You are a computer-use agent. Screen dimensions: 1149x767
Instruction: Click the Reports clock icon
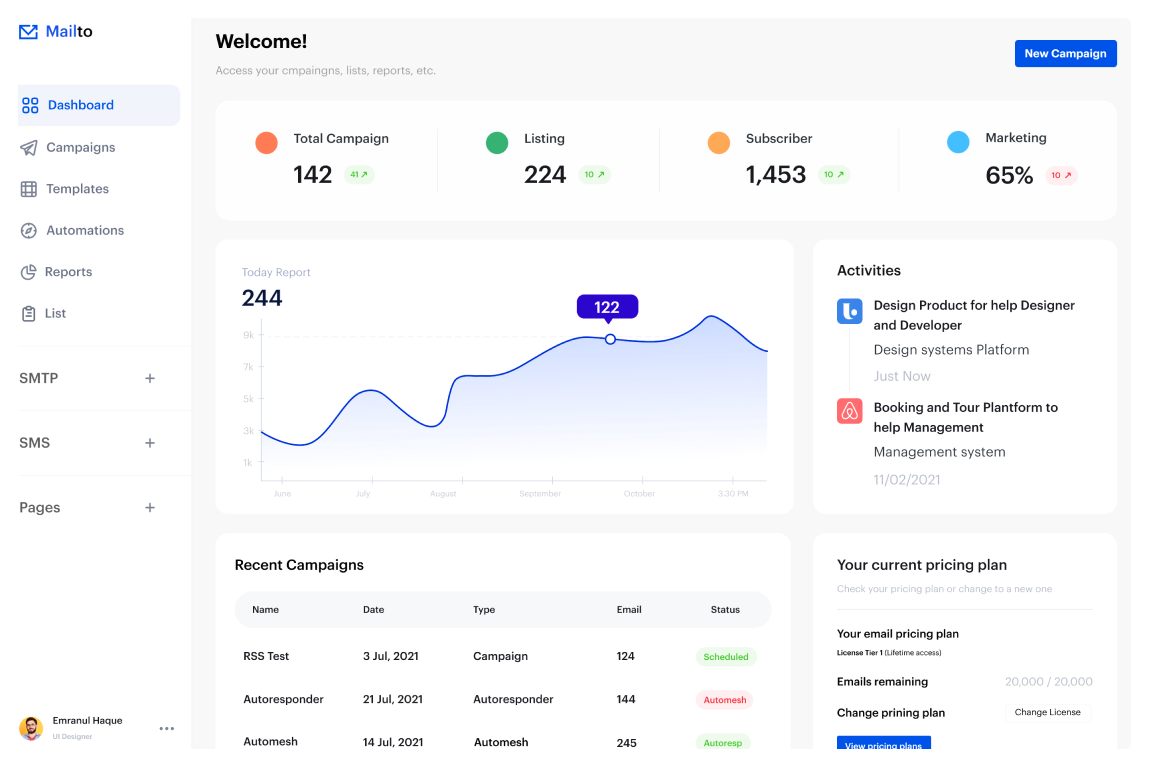click(x=29, y=272)
